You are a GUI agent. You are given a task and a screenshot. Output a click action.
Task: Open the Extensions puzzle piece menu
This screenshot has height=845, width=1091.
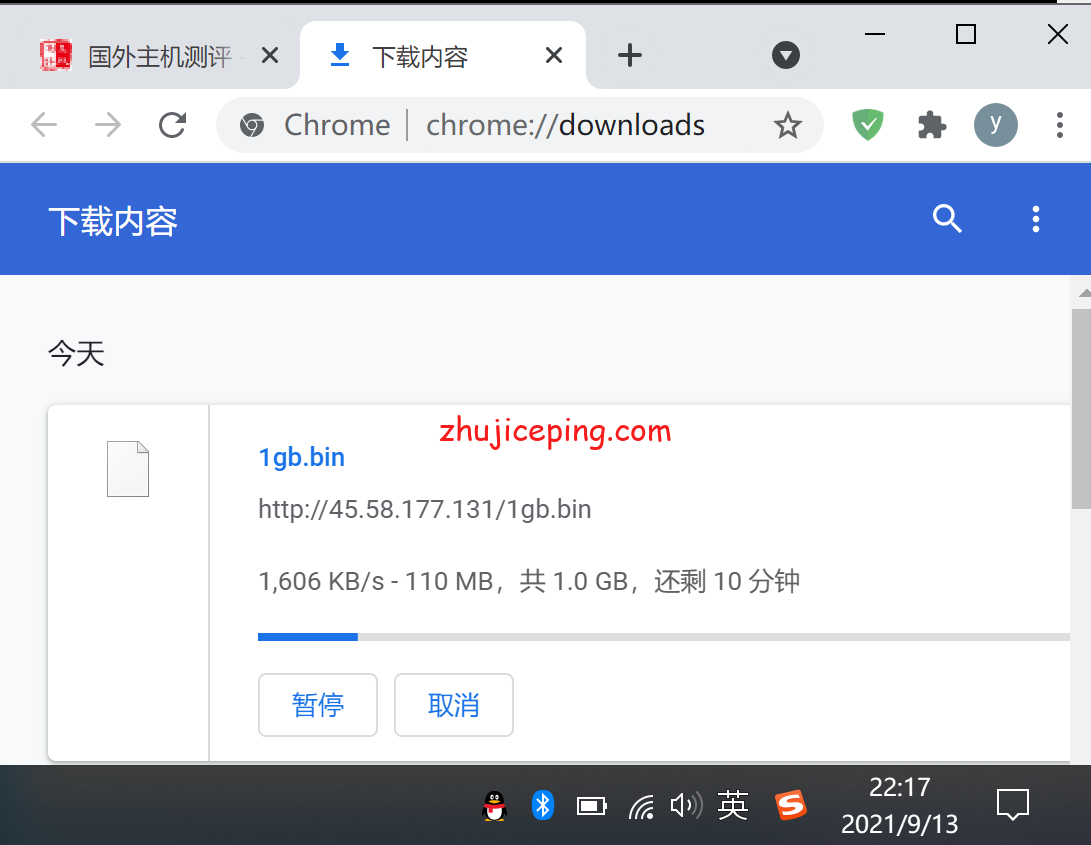(x=932, y=125)
